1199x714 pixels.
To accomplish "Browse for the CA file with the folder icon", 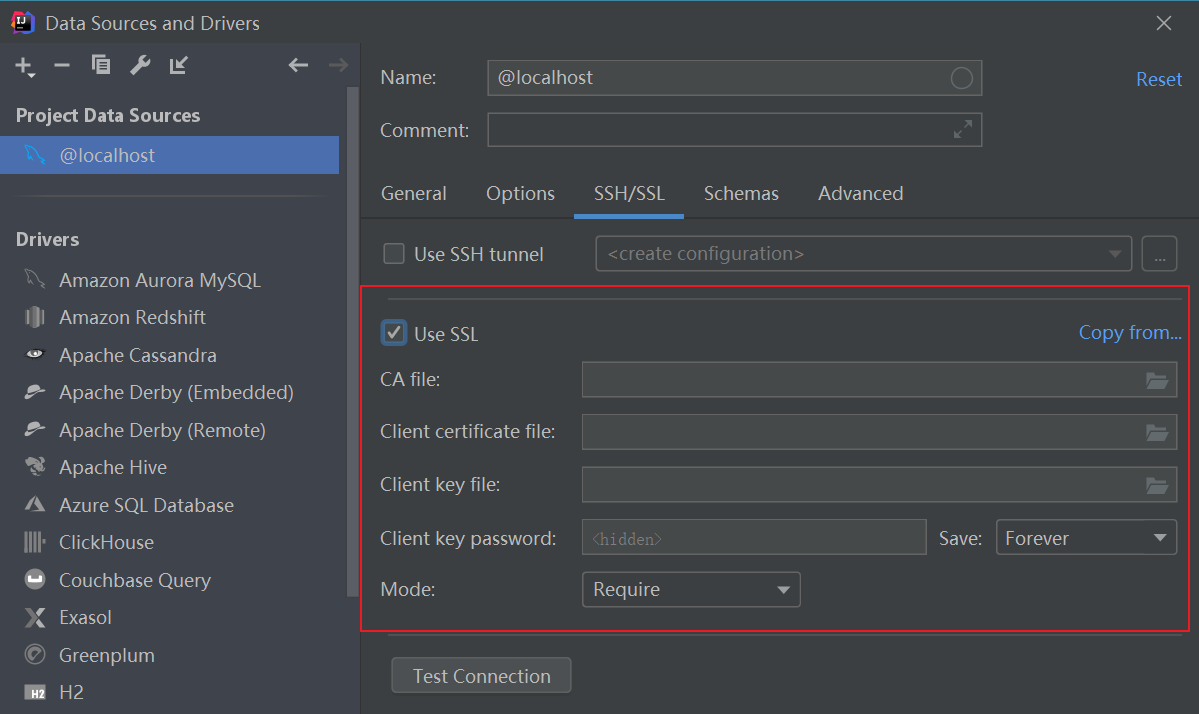I will point(1157,380).
